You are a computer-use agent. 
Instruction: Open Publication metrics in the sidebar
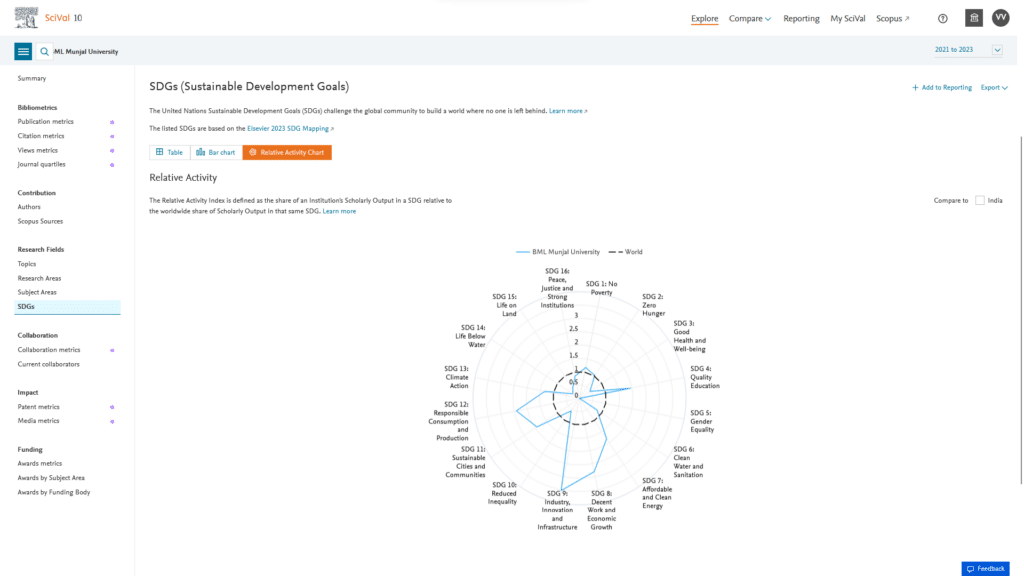click(46, 121)
